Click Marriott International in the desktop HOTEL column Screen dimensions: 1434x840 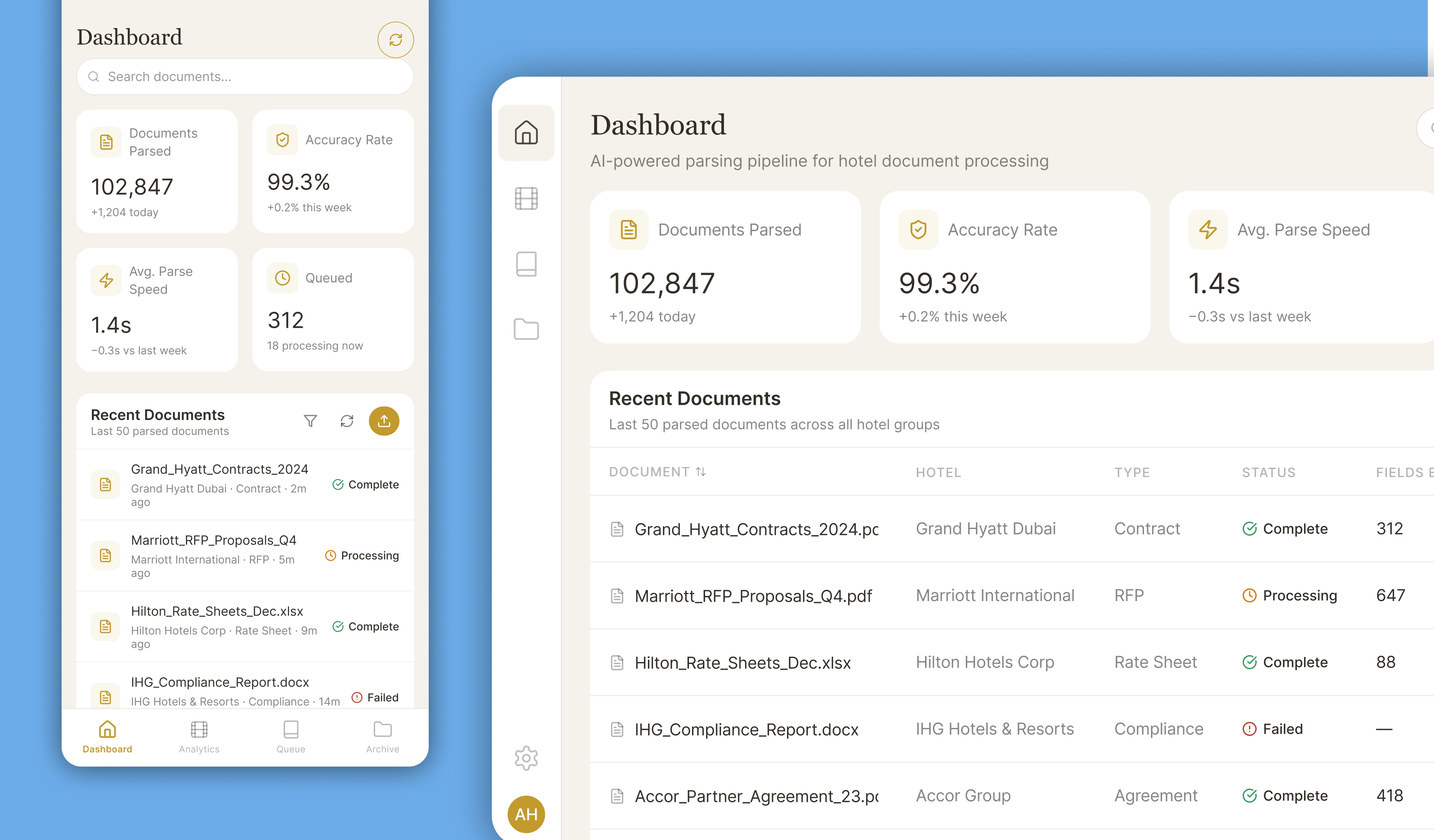(x=995, y=595)
